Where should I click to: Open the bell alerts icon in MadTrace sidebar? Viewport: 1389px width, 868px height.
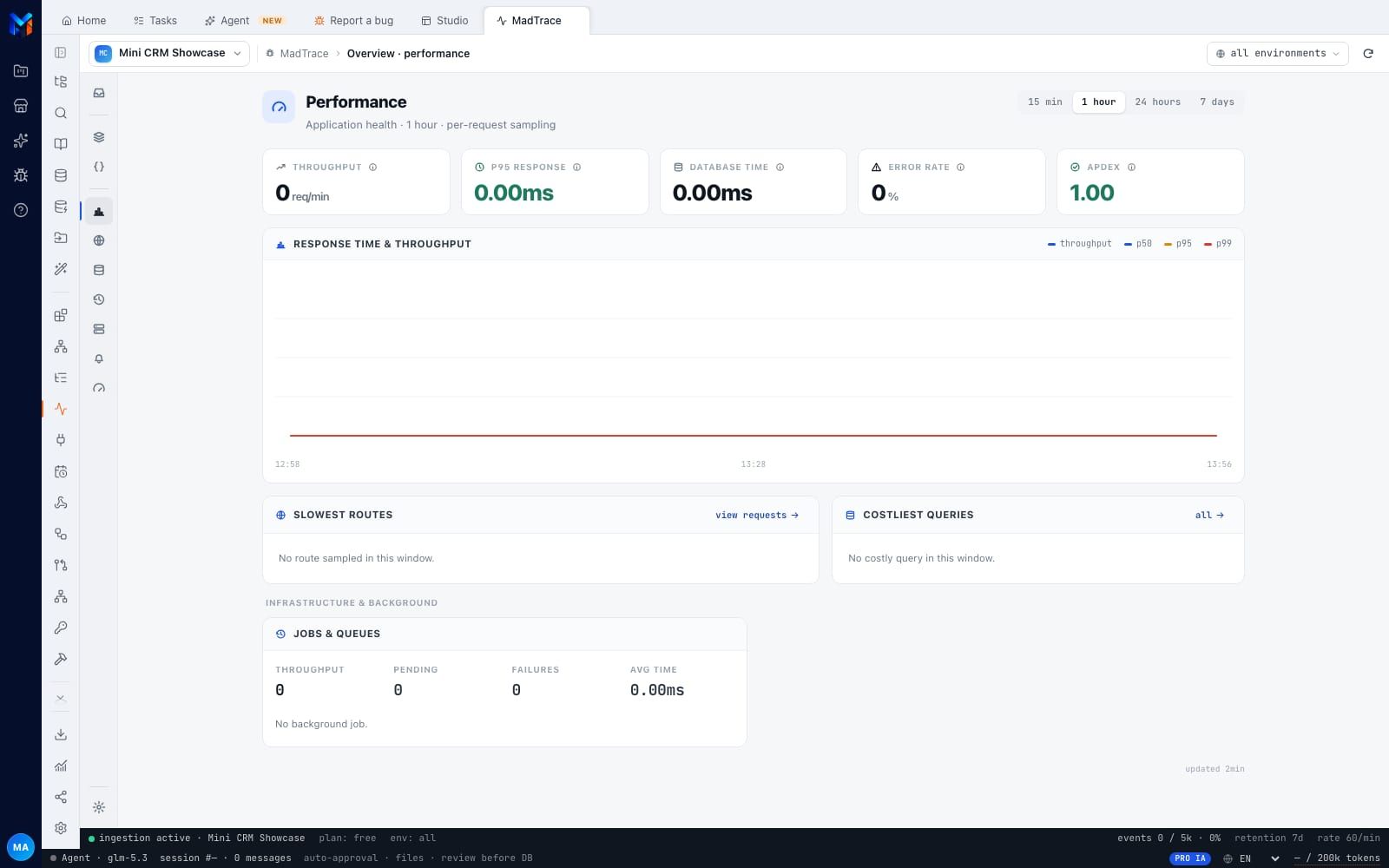[99, 358]
